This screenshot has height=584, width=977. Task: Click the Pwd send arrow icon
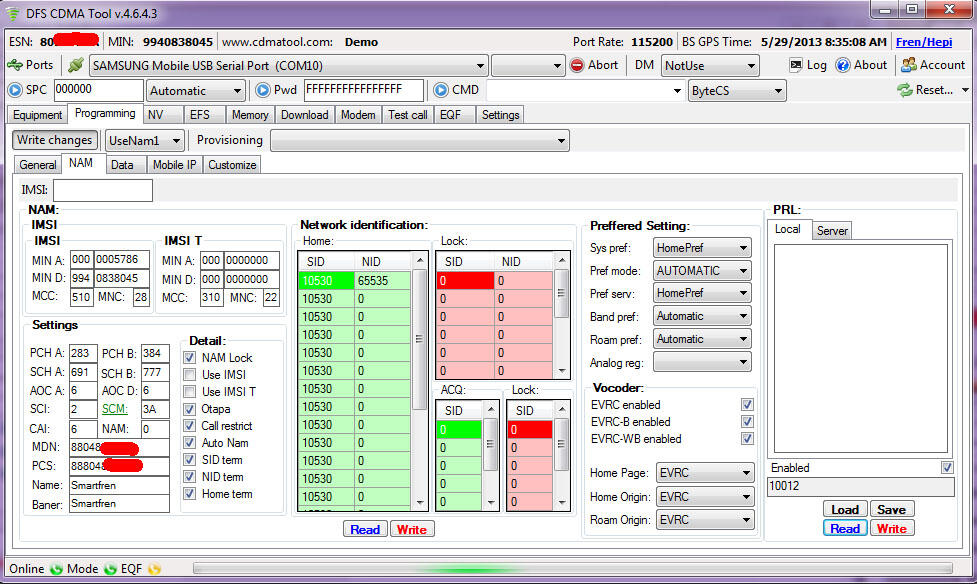[x=263, y=90]
